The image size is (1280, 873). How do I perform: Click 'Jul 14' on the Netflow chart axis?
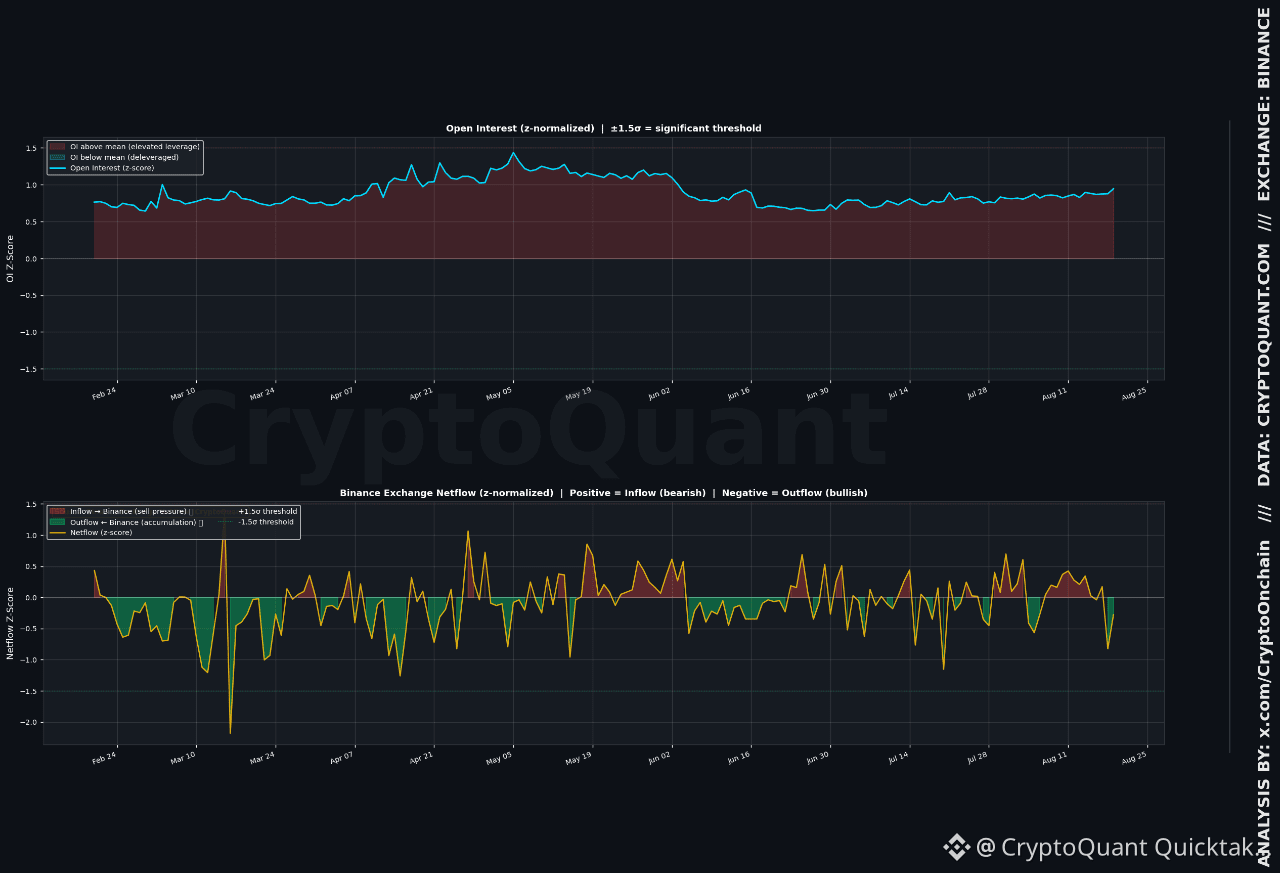pyautogui.click(x=896, y=758)
